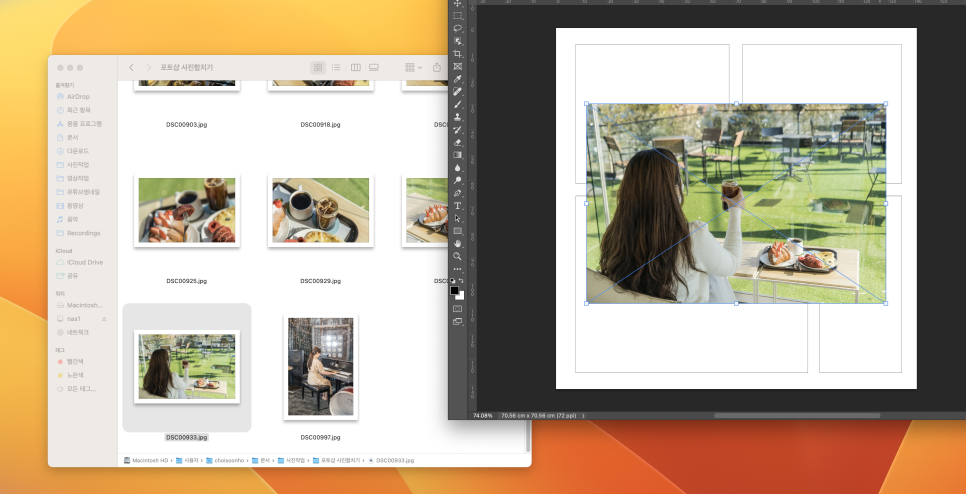Select the Hand tool
Viewport: 966px width, 494px height.
pyautogui.click(x=458, y=243)
